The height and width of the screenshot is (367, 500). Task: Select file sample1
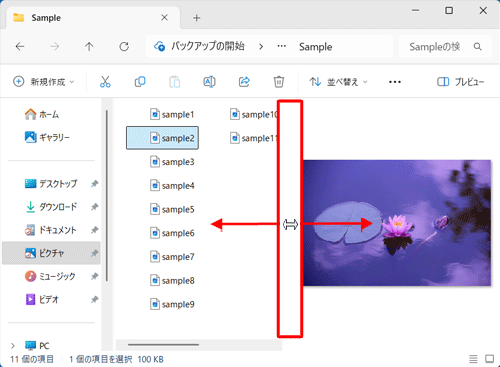tap(172, 114)
